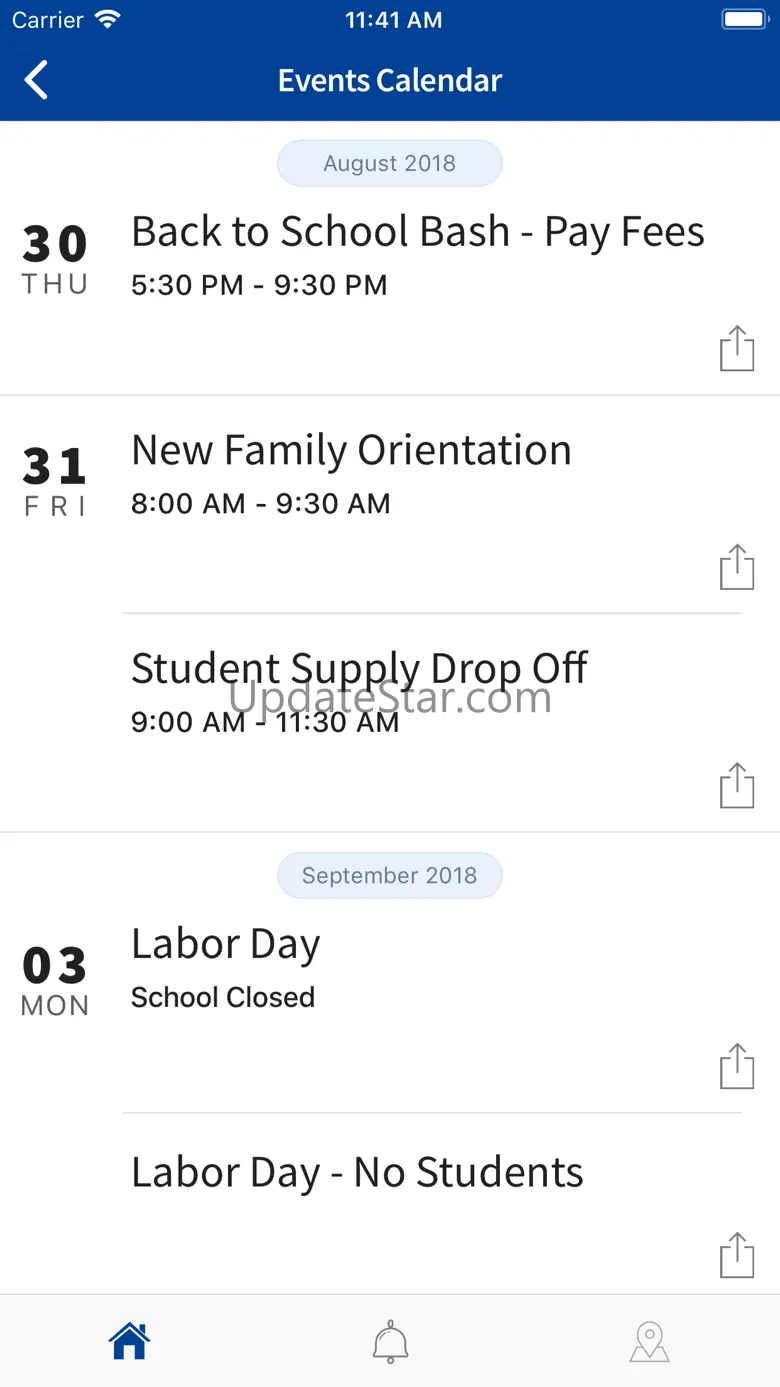Share the New Family Orientation event
This screenshot has width=780, height=1387.
[x=737, y=567]
